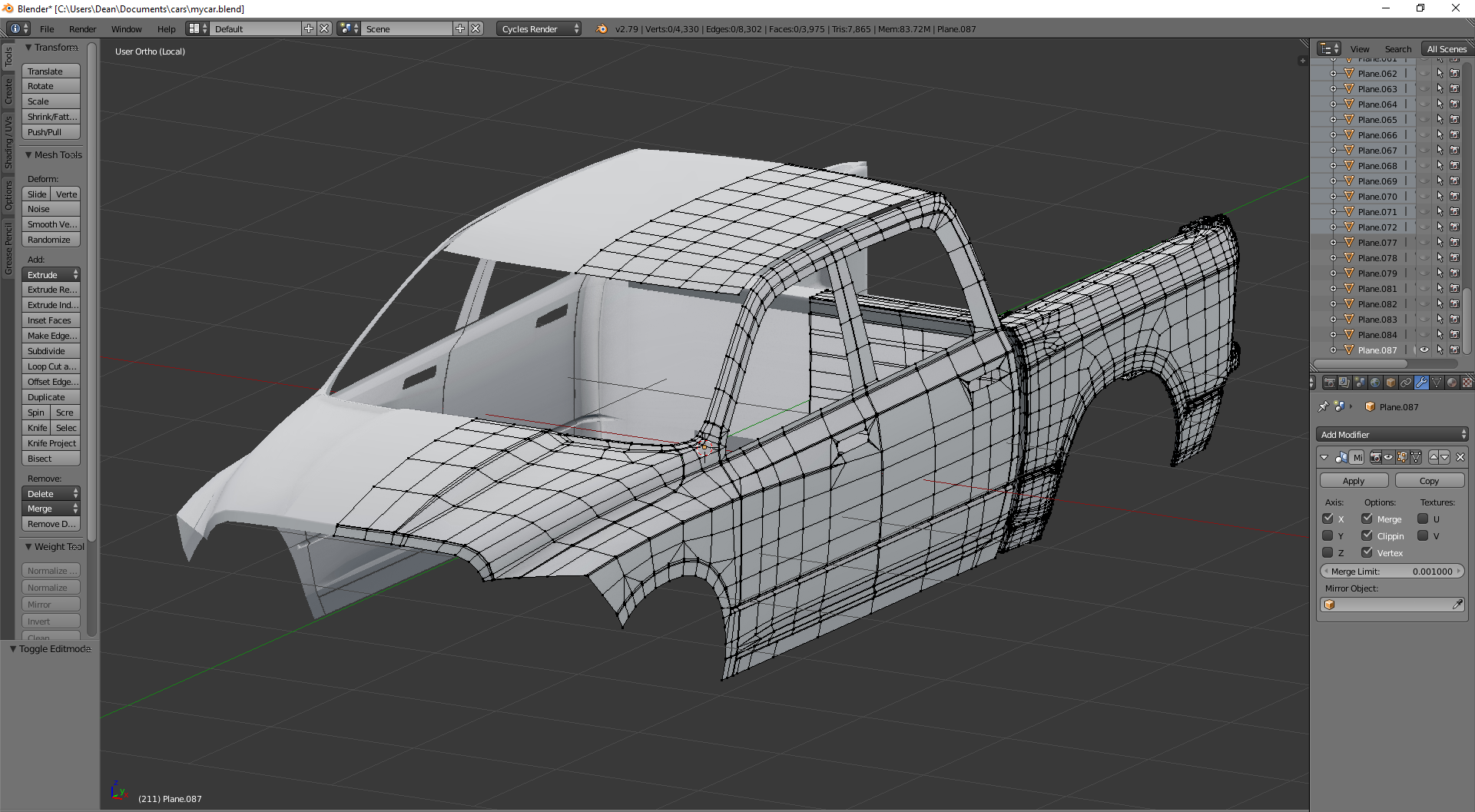
Task: Click the Subdivide button in Mesh Tools
Action: 51,351
